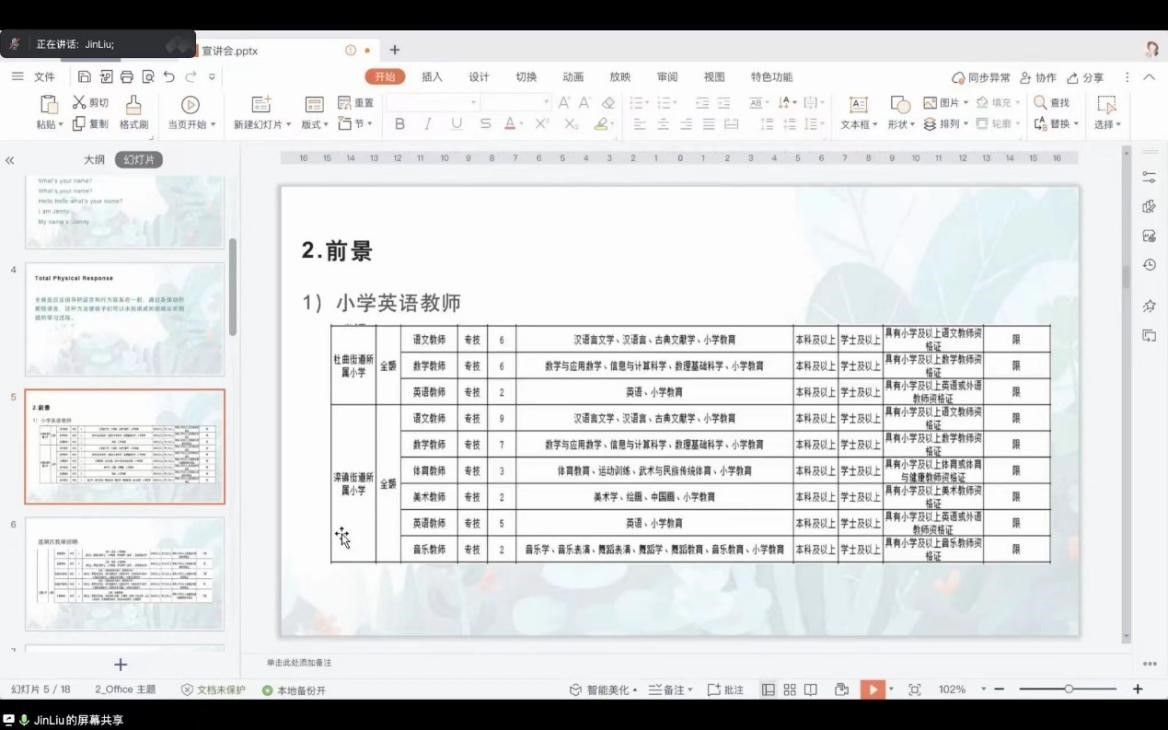The width and height of the screenshot is (1168, 730).
Task: Toggle subscript formatting
Action: [571, 124]
